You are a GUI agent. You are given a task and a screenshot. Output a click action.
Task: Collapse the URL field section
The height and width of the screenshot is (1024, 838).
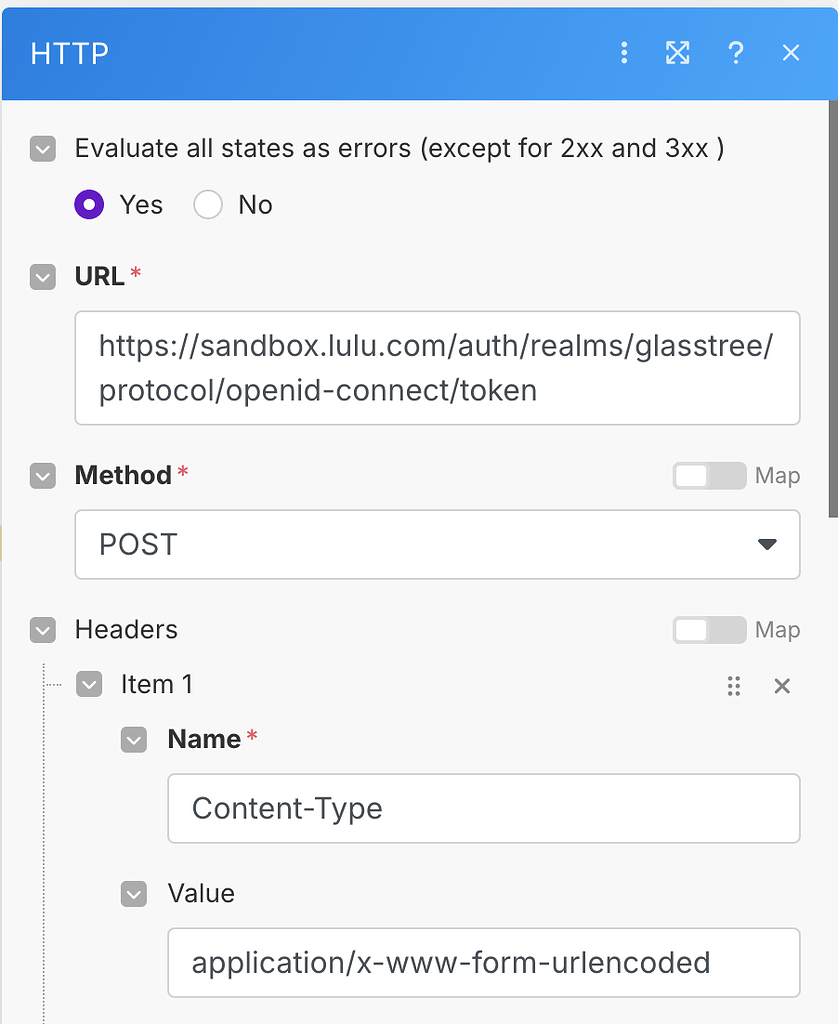tap(42, 277)
